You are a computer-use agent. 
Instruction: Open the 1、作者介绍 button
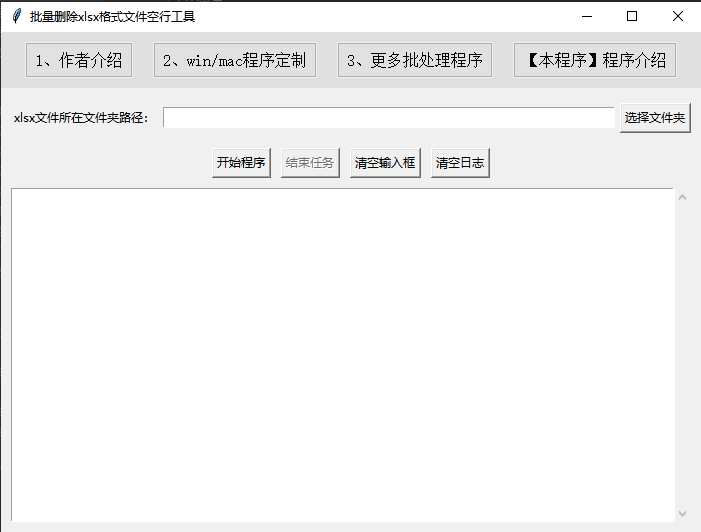click(x=79, y=60)
